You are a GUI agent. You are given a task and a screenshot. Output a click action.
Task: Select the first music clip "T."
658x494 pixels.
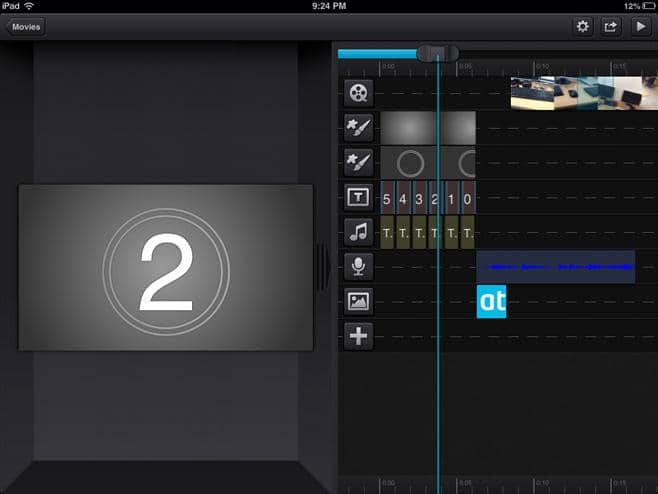pyautogui.click(x=387, y=233)
